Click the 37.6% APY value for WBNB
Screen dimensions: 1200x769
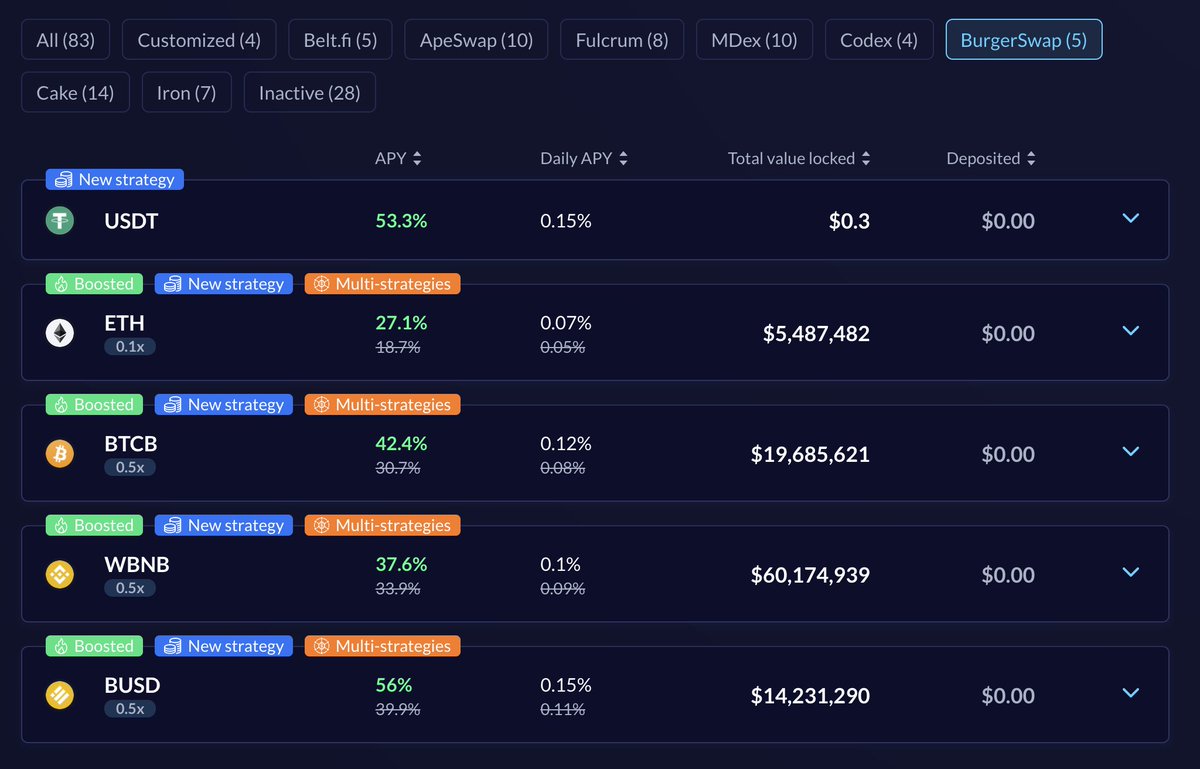pos(401,564)
